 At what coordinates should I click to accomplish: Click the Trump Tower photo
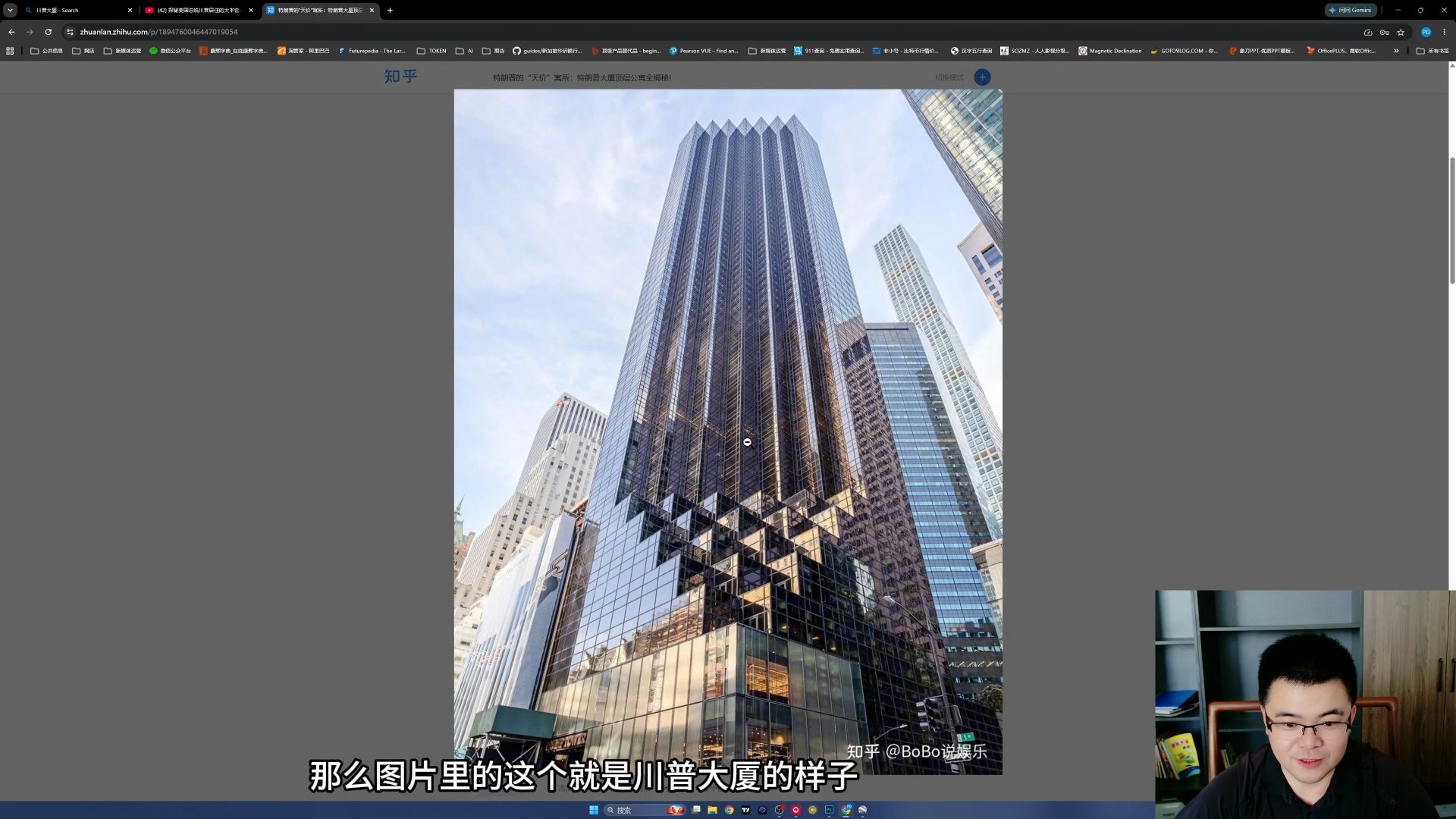[728, 431]
